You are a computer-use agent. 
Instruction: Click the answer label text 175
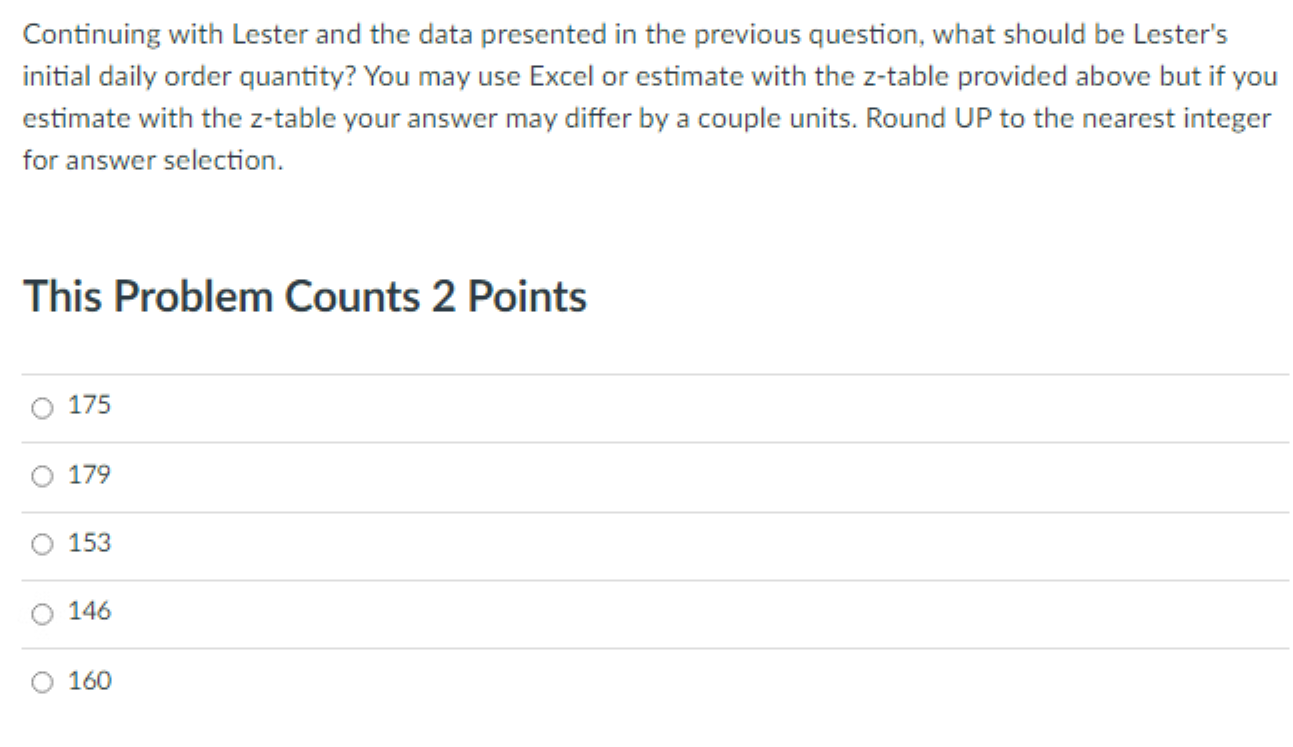(90, 406)
